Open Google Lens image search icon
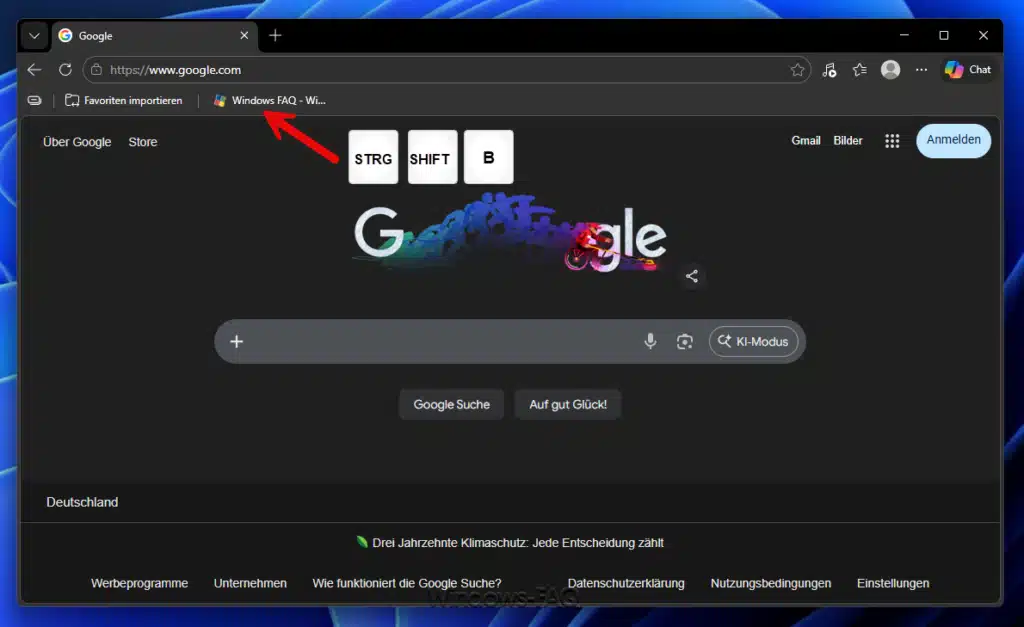 coord(684,341)
